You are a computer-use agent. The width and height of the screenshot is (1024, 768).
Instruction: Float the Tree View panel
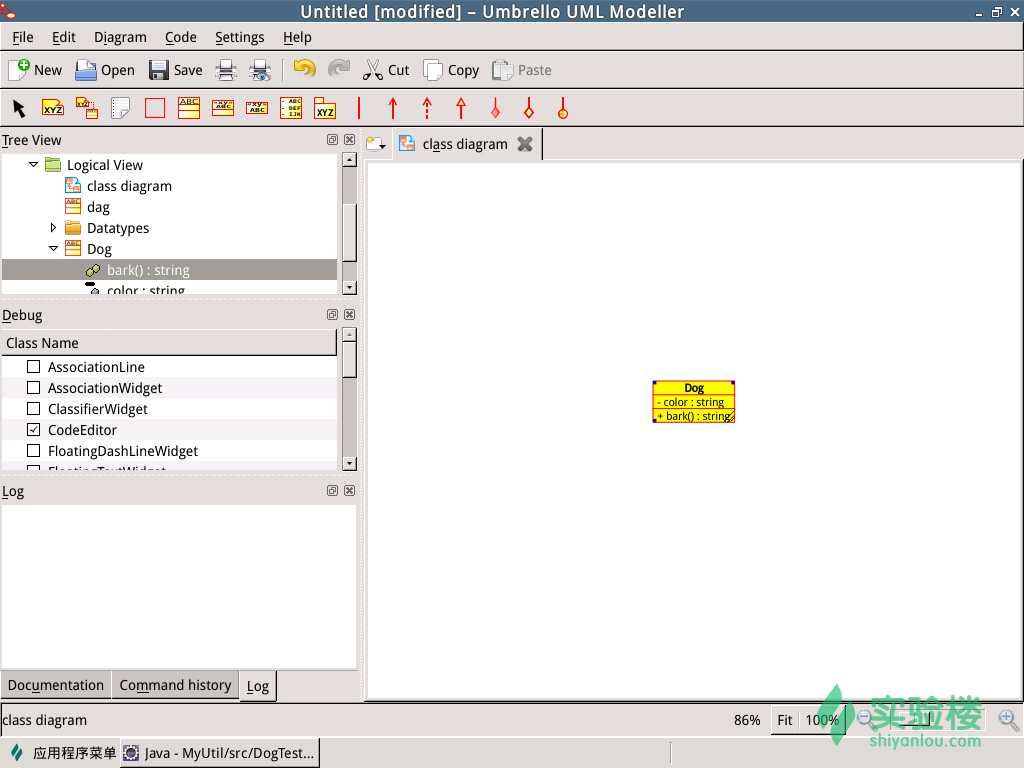click(332, 140)
